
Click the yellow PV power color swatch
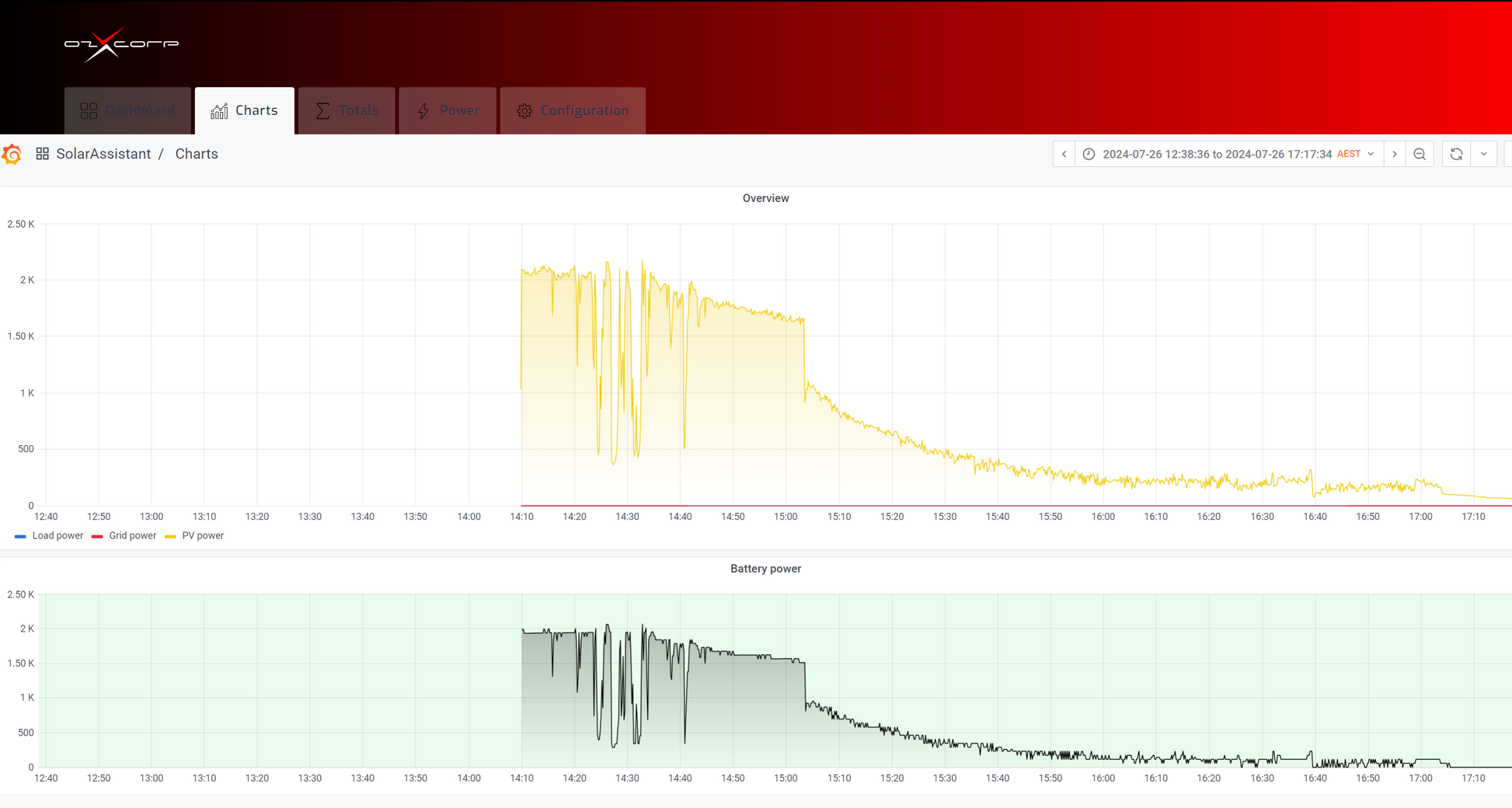[170, 536]
